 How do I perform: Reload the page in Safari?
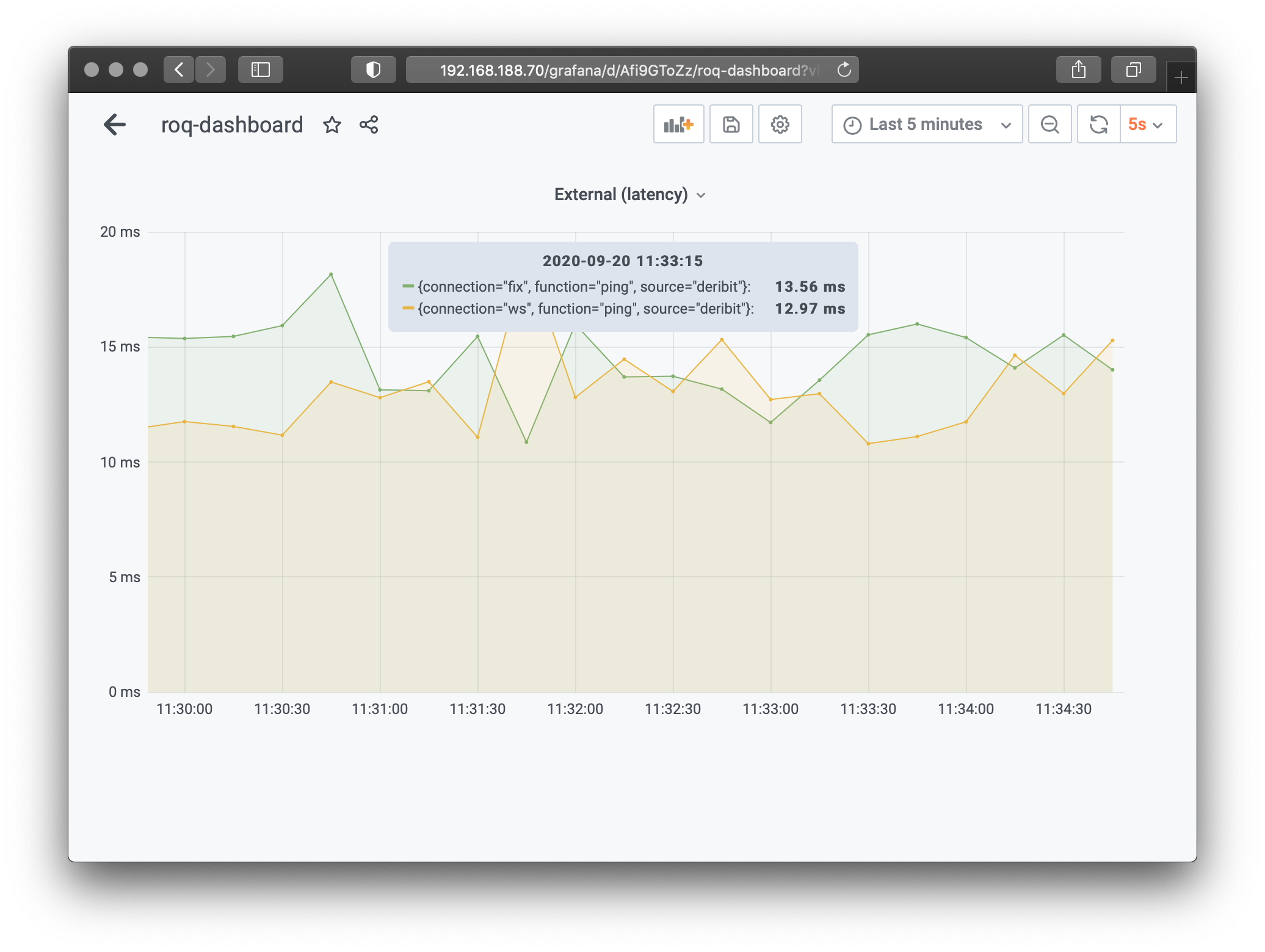coord(844,70)
